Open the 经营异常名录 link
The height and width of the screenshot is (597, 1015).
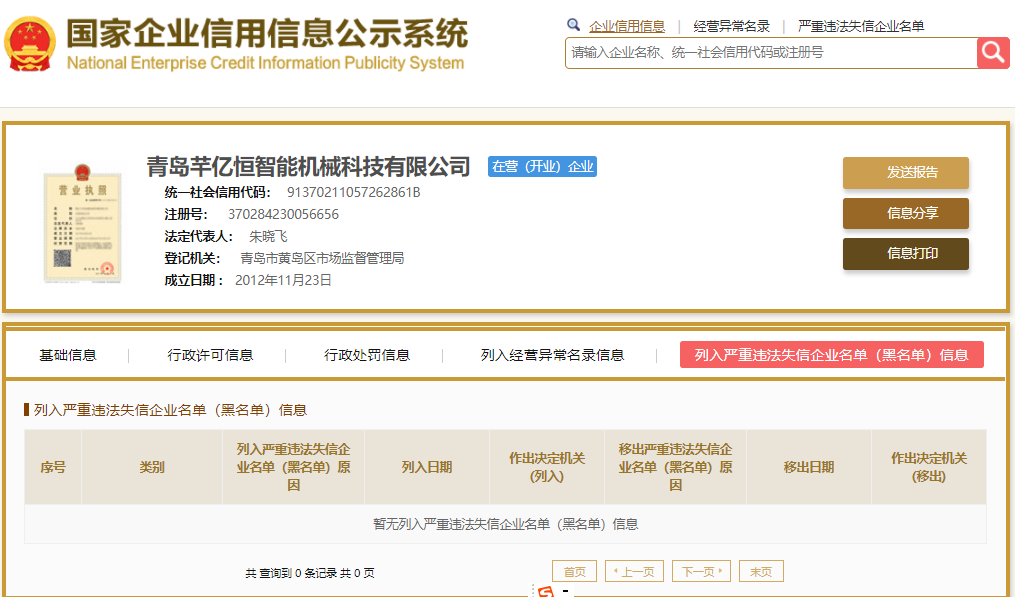pos(731,26)
